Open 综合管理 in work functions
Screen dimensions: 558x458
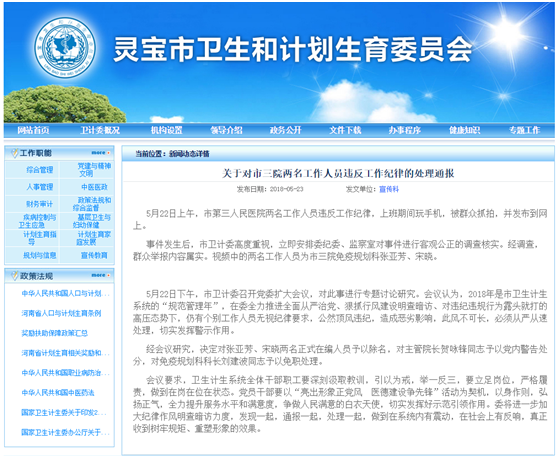pos(40,170)
